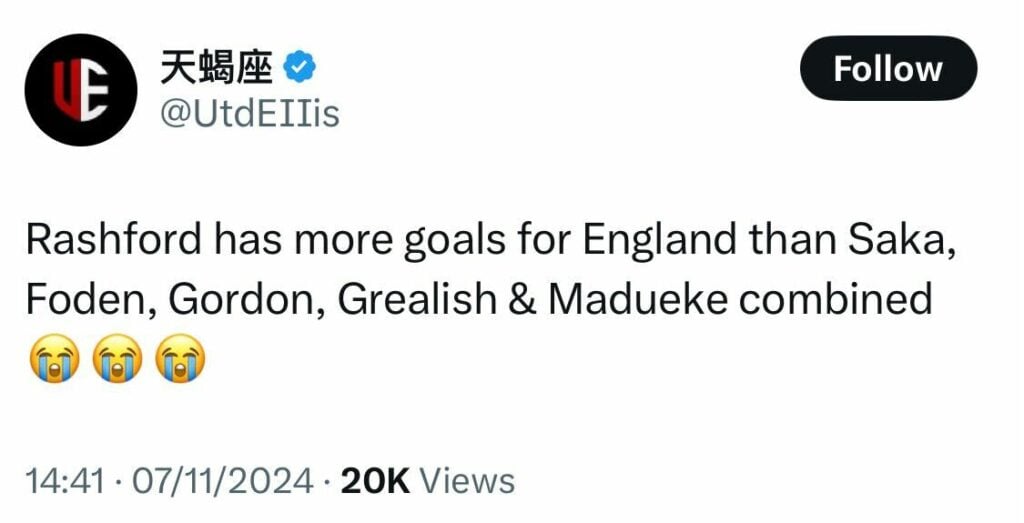Open the UE profile avatar
This screenshot has width=1024, height=523.
81,90
